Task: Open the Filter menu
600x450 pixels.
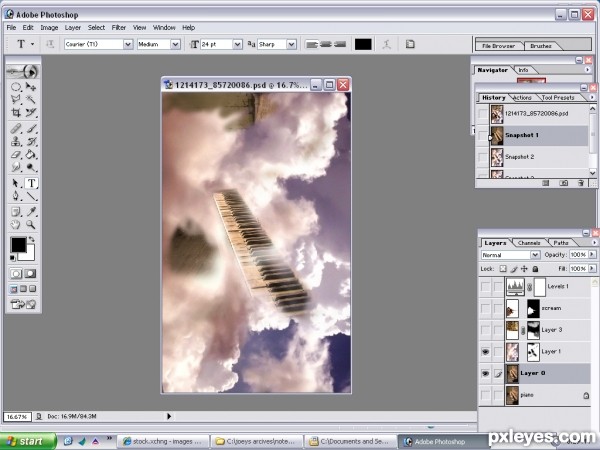Action: 119,28
